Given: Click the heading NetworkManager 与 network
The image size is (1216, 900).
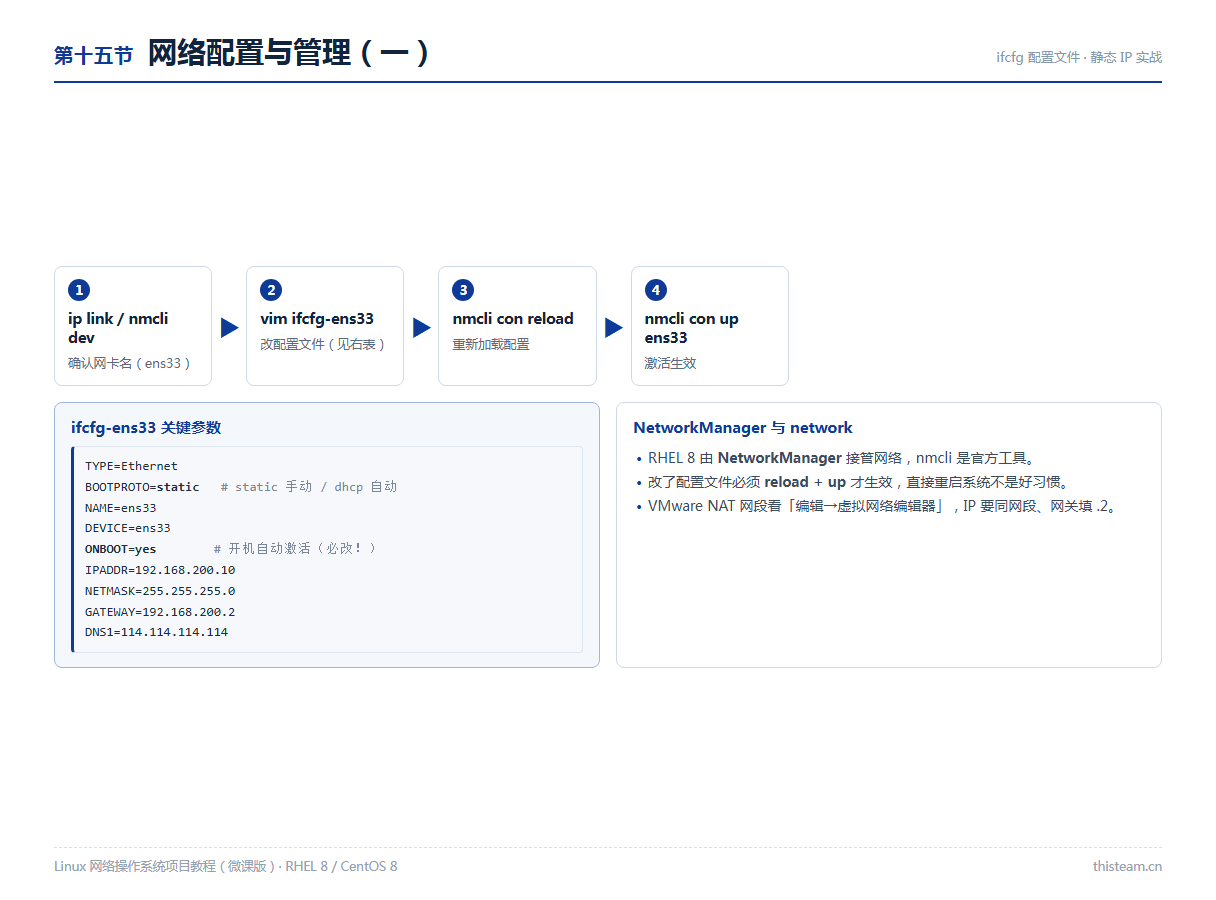Looking at the screenshot, I should pyautogui.click(x=743, y=427).
